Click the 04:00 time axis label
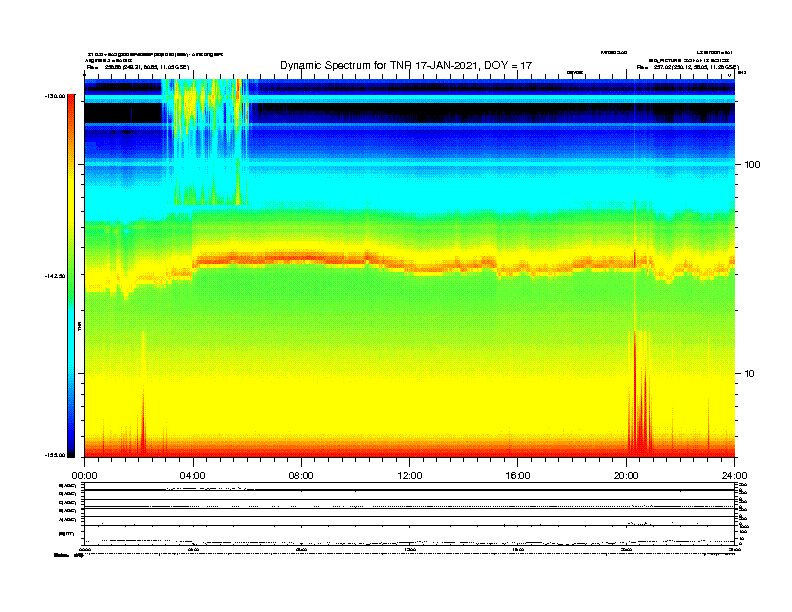This screenshot has width=792, height=612. [192, 476]
